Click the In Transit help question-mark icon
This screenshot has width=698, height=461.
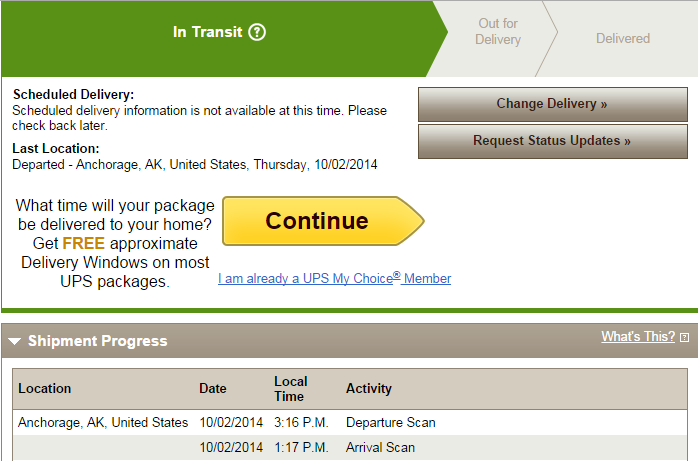pyautogui.click(x=257, y=32)
